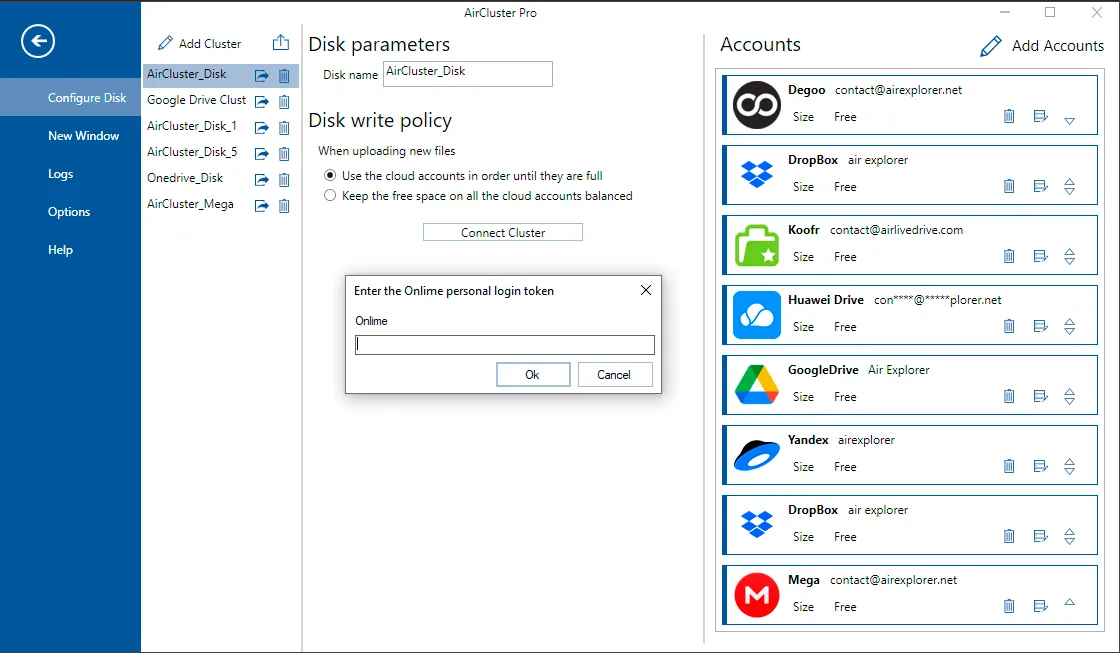Click Add Accounts
Screen dimensions: 1120x653
pos(1042,46)
